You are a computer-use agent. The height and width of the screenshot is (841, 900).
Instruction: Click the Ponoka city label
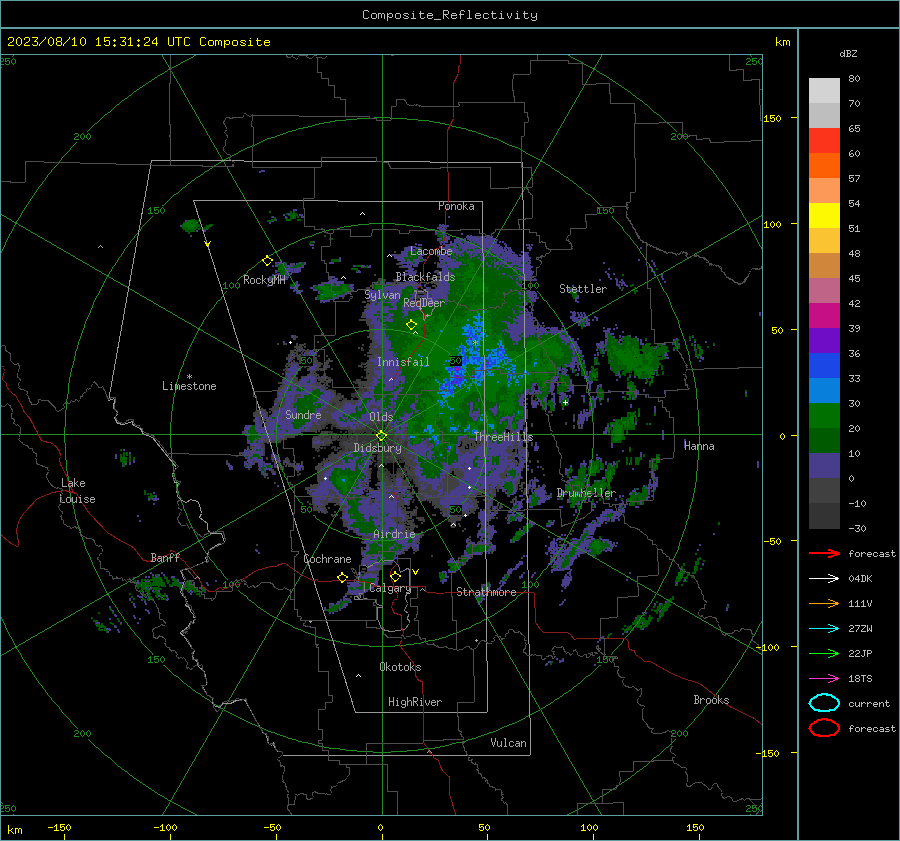pyautogui.click(x=456, y=206)
